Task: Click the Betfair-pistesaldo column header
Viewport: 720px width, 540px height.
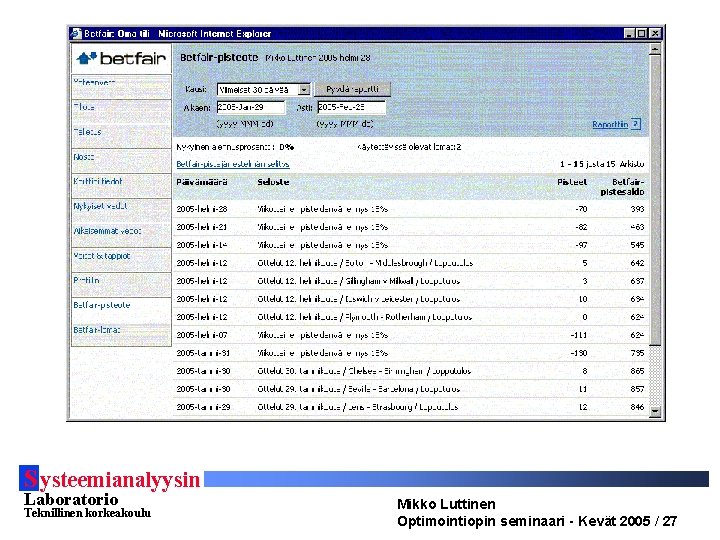Action: (622, 187)
